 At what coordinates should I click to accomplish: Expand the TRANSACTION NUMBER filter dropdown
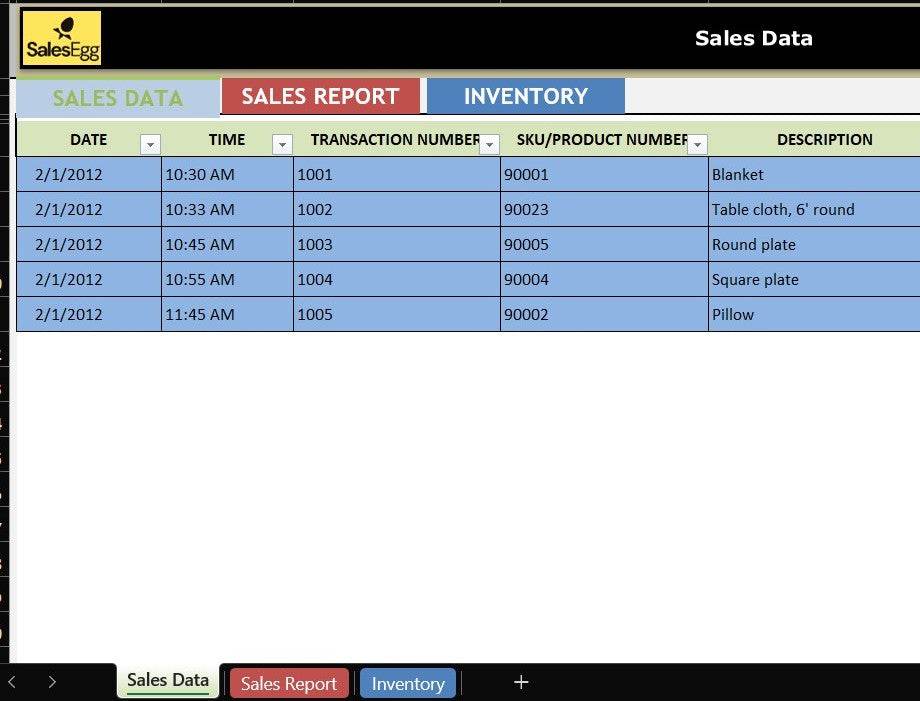[489, 145]
